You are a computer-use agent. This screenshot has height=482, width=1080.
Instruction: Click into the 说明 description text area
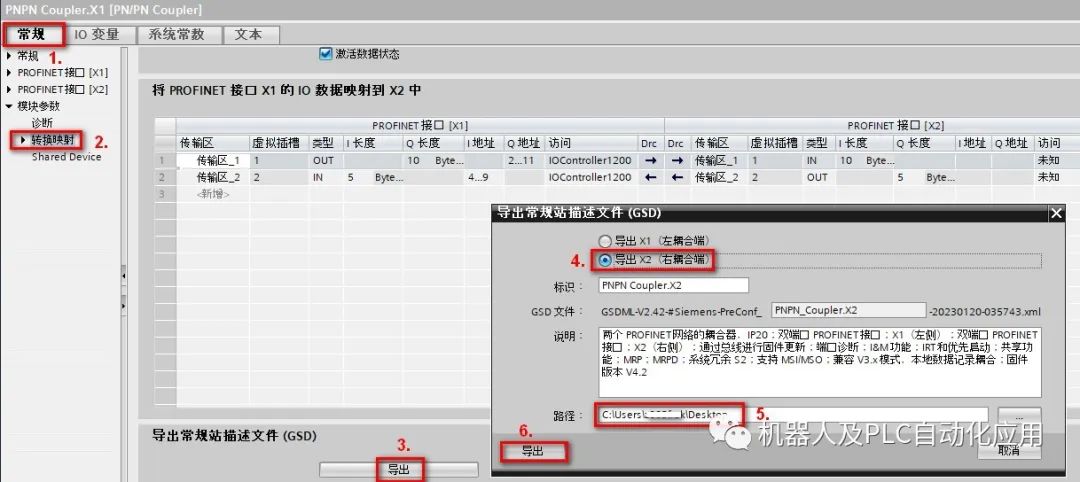point(820,362)
